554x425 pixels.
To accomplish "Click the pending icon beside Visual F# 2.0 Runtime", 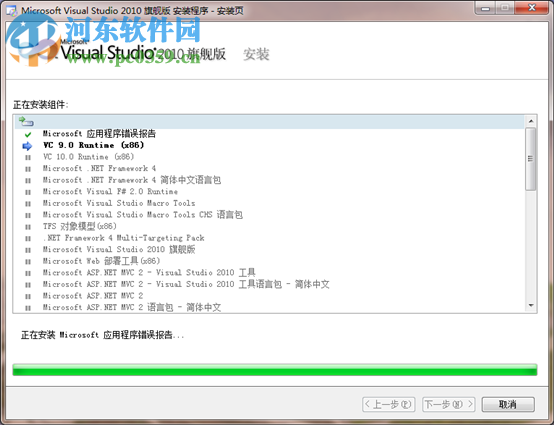I will click(x=28, y=193).
